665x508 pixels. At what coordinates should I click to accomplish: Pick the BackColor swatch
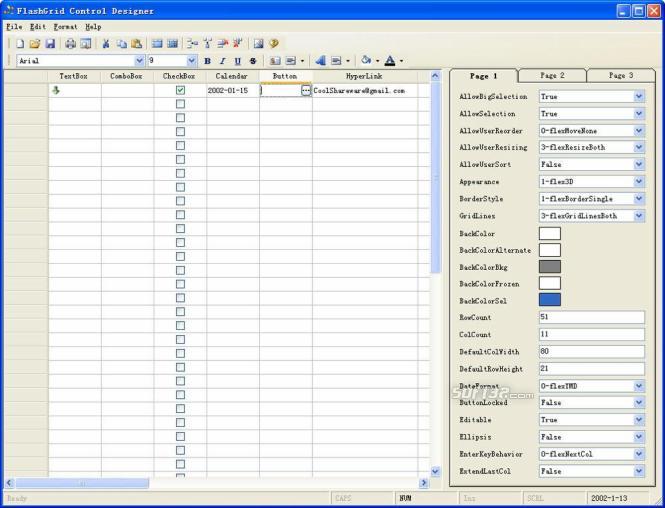pyautogui.click(x=550, y=233)
